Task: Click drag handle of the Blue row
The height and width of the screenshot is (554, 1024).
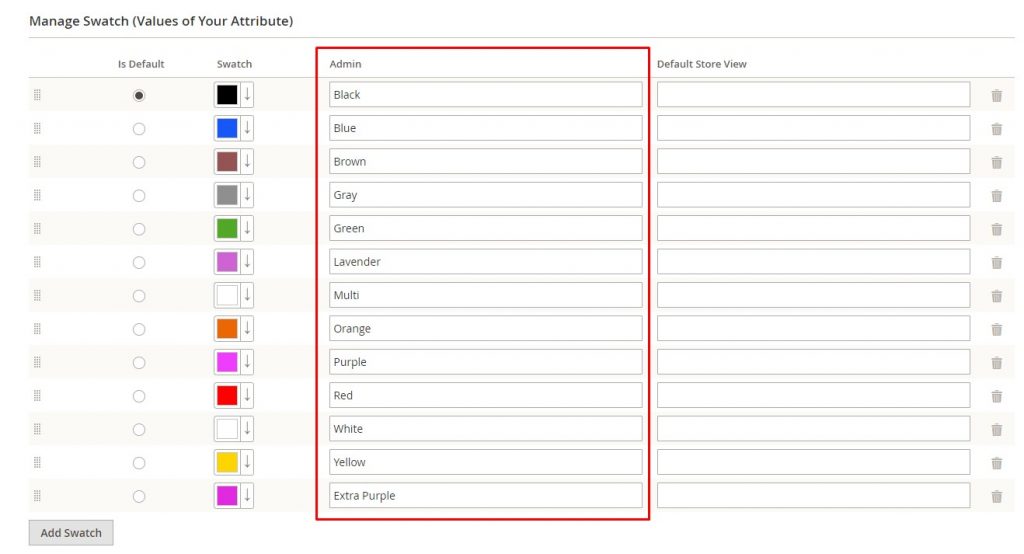Action: pyautogui.click(x=37, y=128)
